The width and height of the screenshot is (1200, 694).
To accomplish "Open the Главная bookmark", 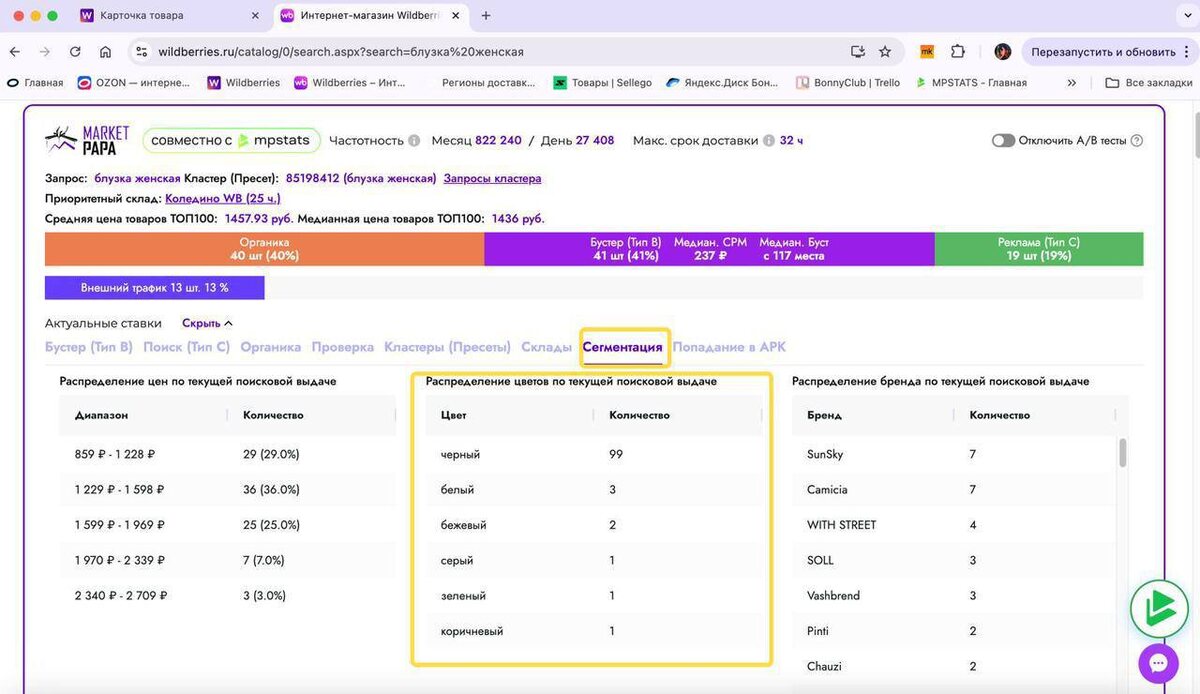I will pyautogui.click(x=35, y=83).
